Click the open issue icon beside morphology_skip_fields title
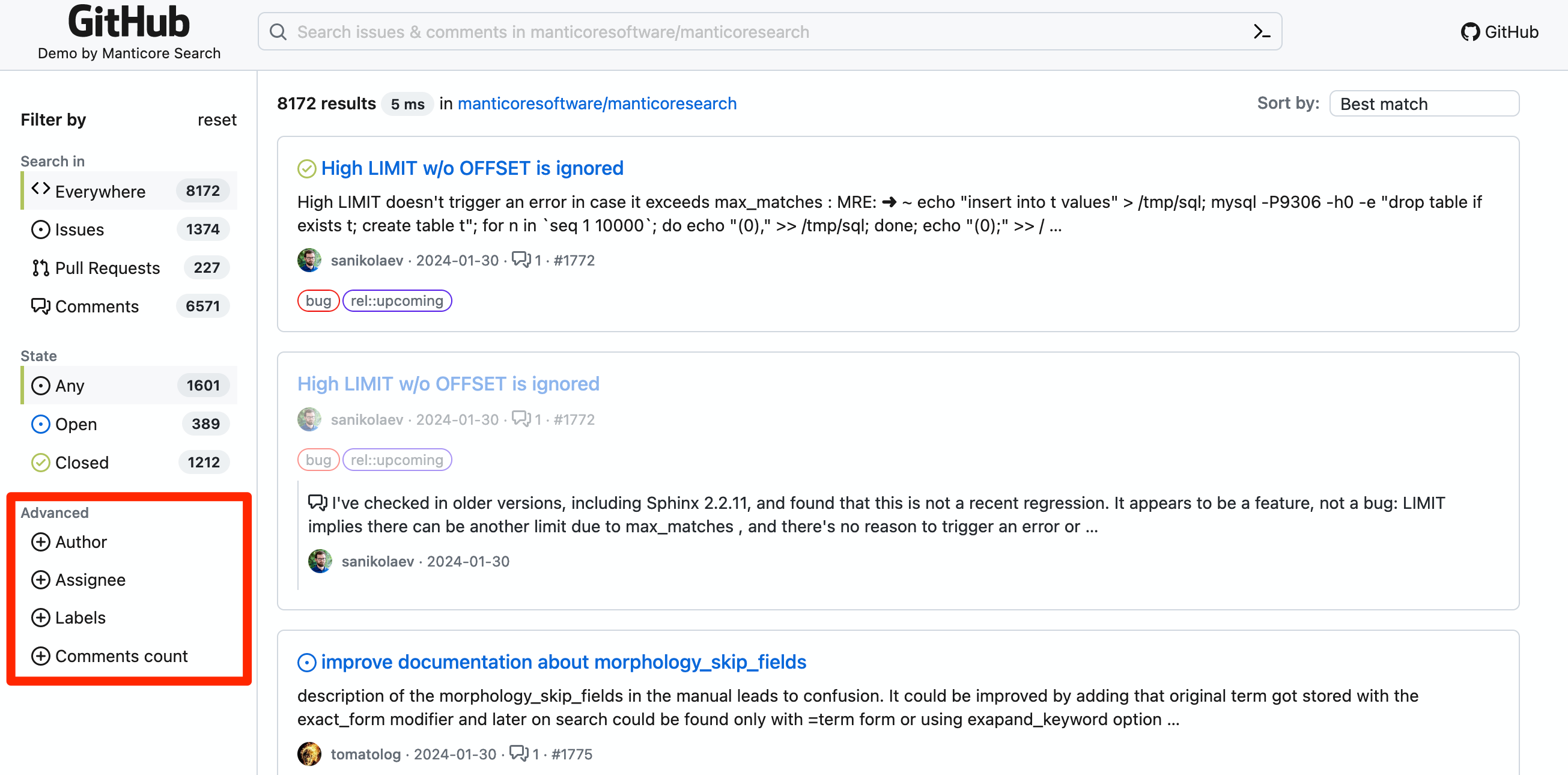The image size is (1568, 775). pyautogui.click(x=307, y=663)
